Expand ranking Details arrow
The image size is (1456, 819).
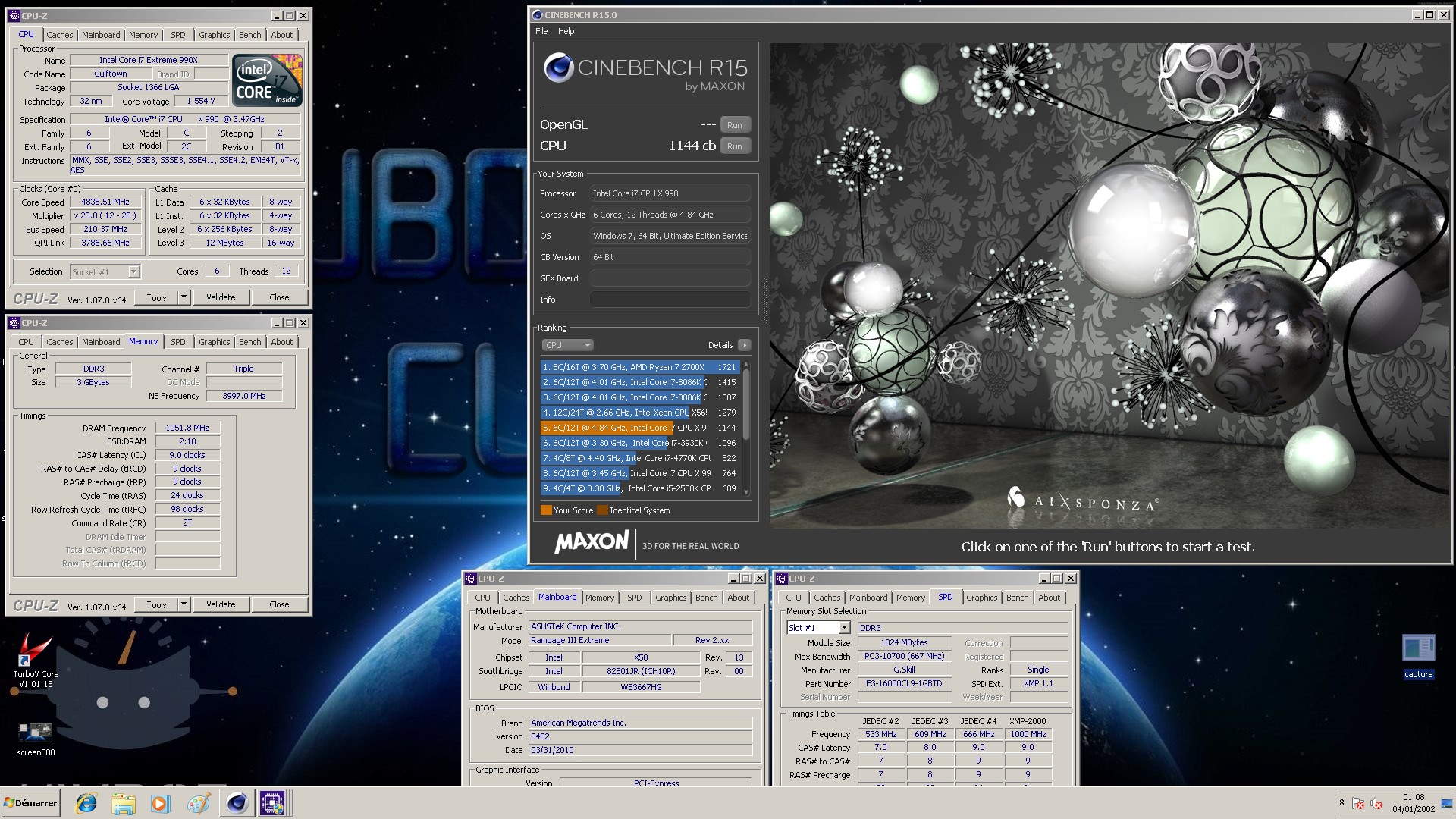tap(745, 345)
